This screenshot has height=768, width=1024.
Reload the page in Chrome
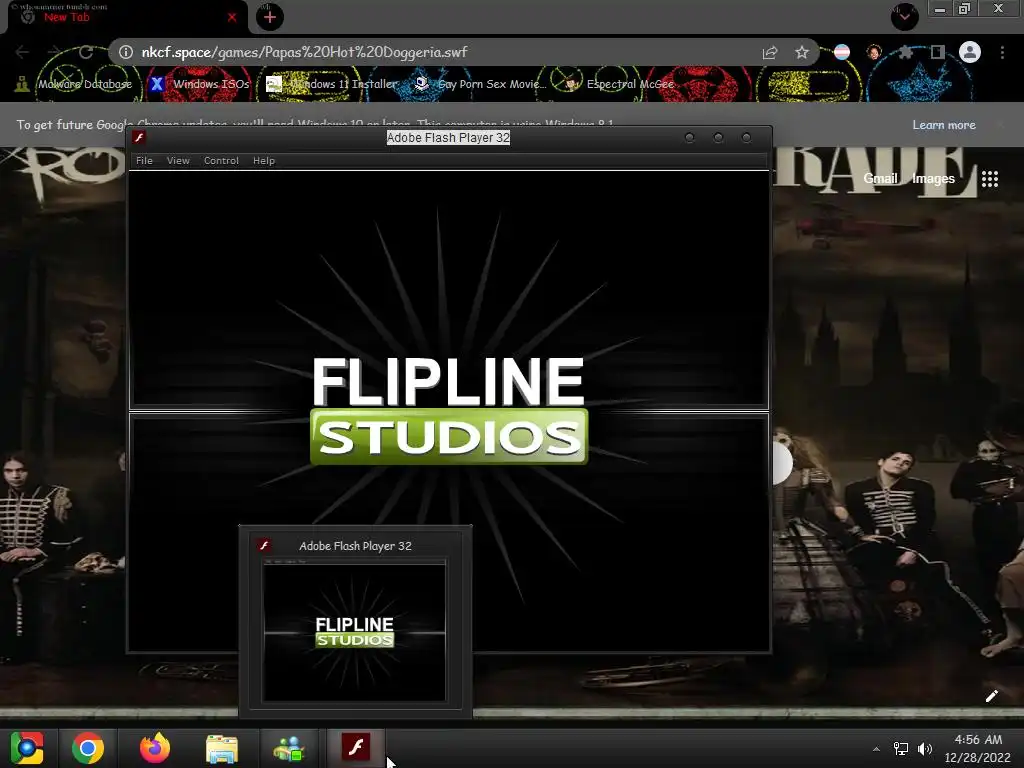point(86,52)
